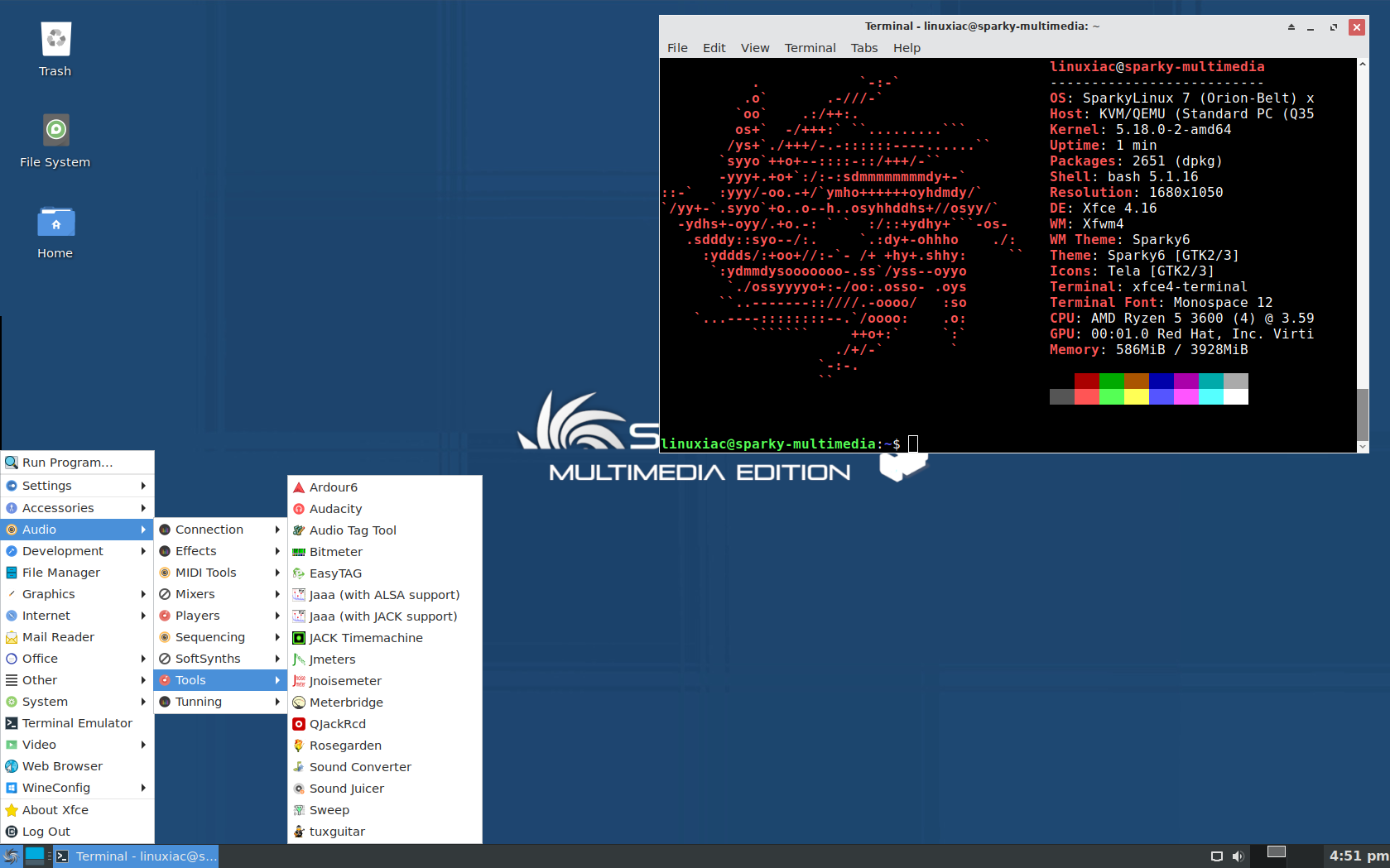Open JACK Timemachine
Viewport: 1390px width, 868px height.
click(x=385, y=638)
